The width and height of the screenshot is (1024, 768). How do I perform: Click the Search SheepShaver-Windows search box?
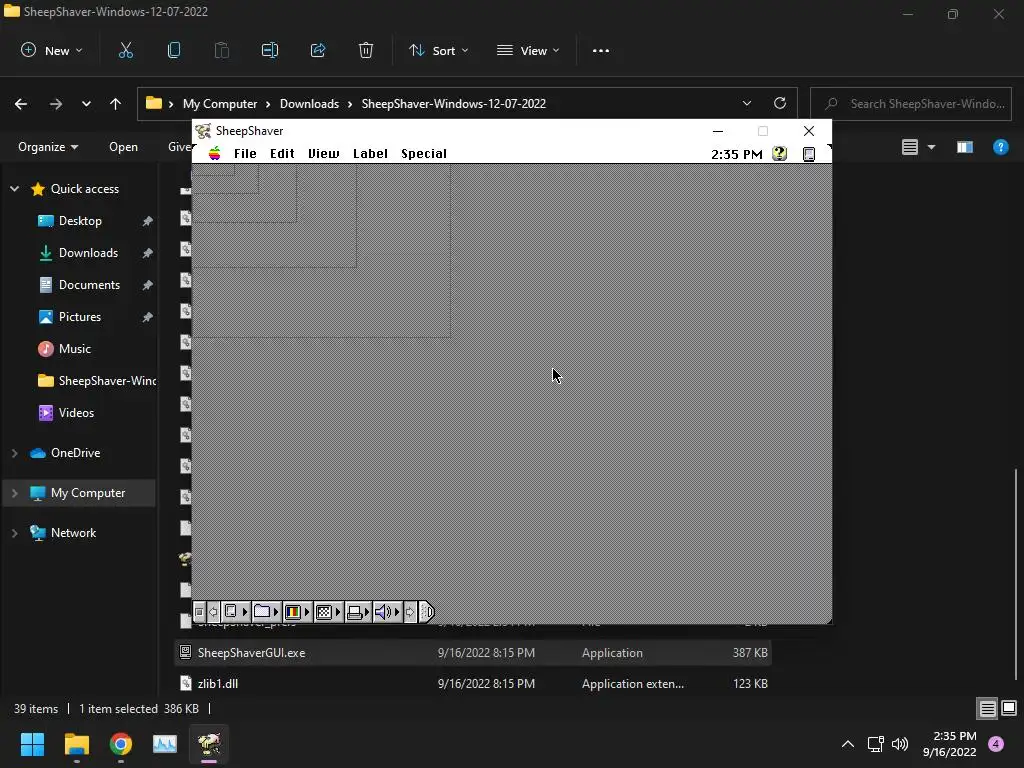coord(911,104)
